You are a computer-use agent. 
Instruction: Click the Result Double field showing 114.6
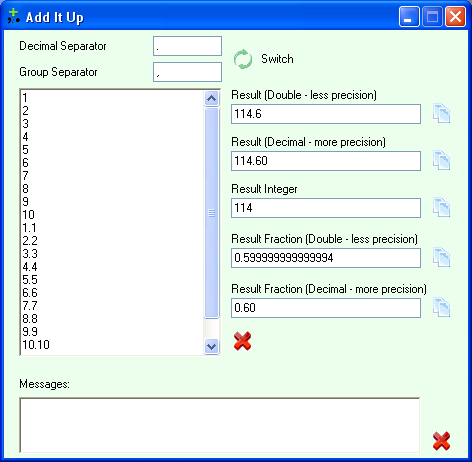click(326, 114)
